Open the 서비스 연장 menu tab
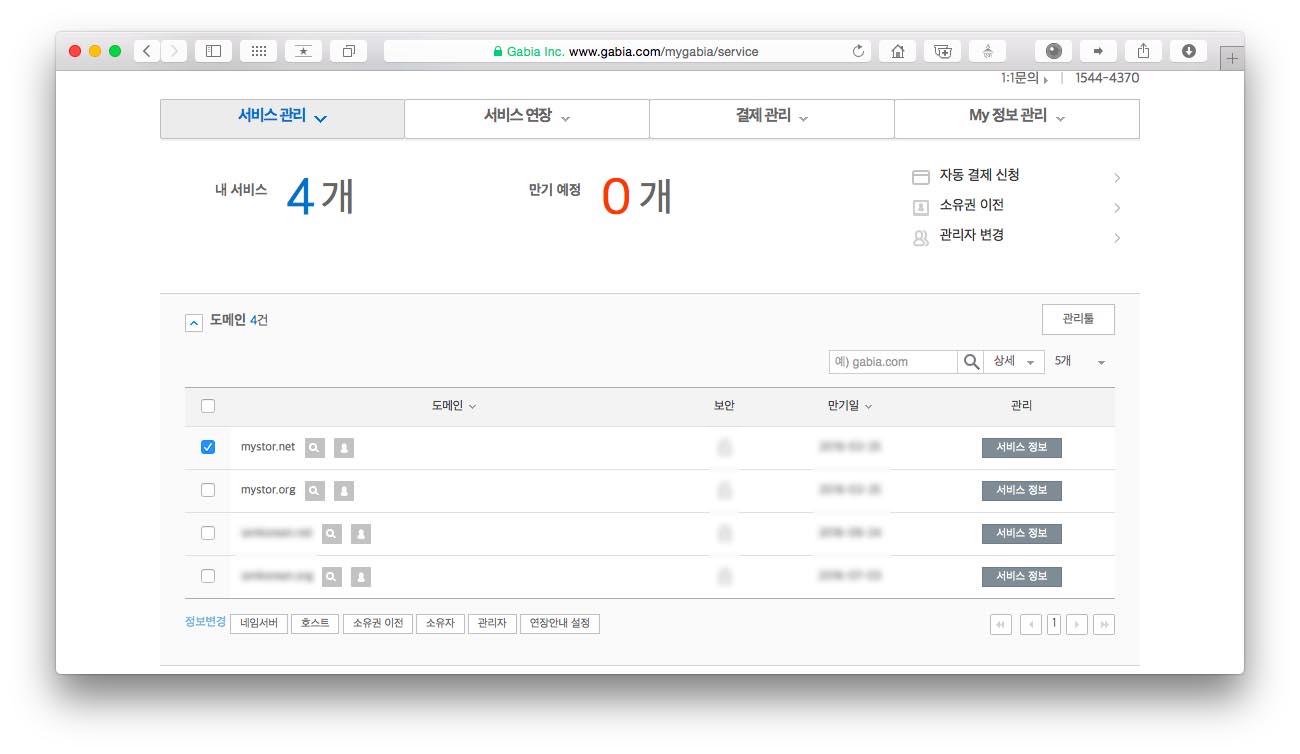Image resolution: width=1300 pixels, height=754 pixels. [526, 117]
